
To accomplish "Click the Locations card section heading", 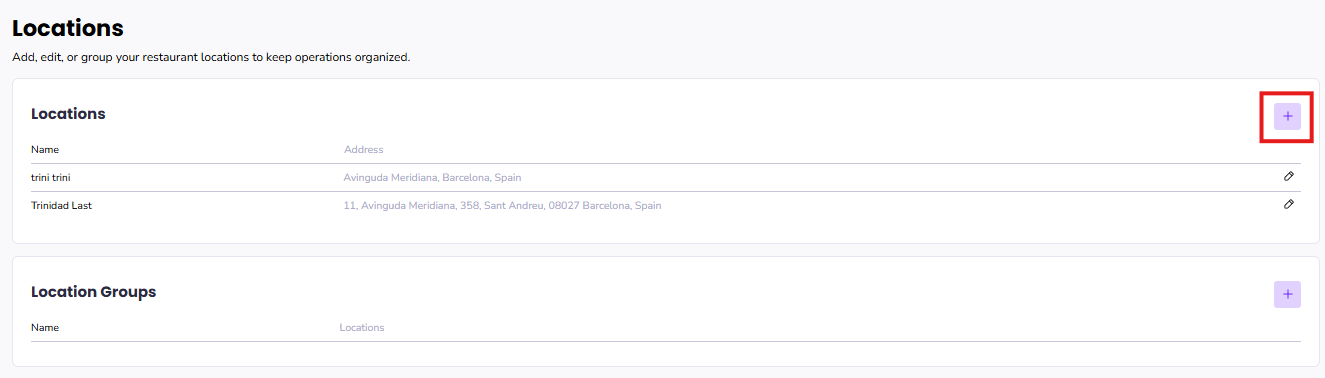I will (68, 114).
